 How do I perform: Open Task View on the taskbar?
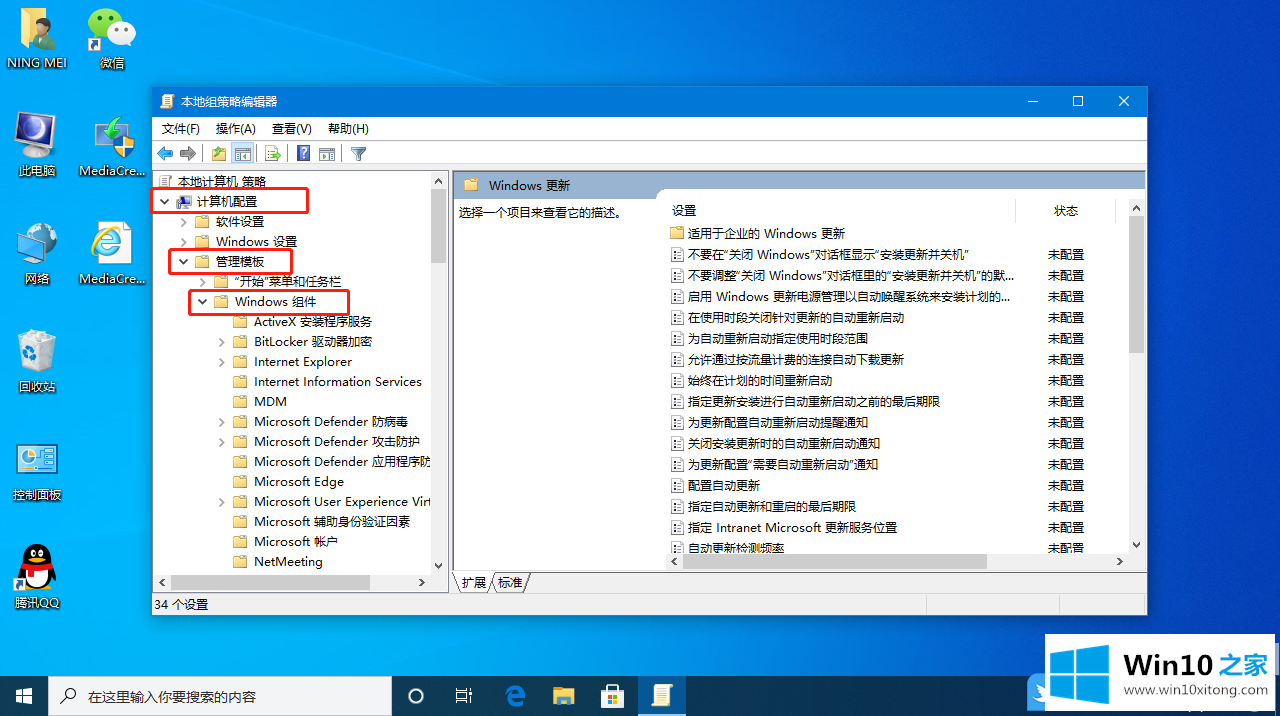point(464,695)
